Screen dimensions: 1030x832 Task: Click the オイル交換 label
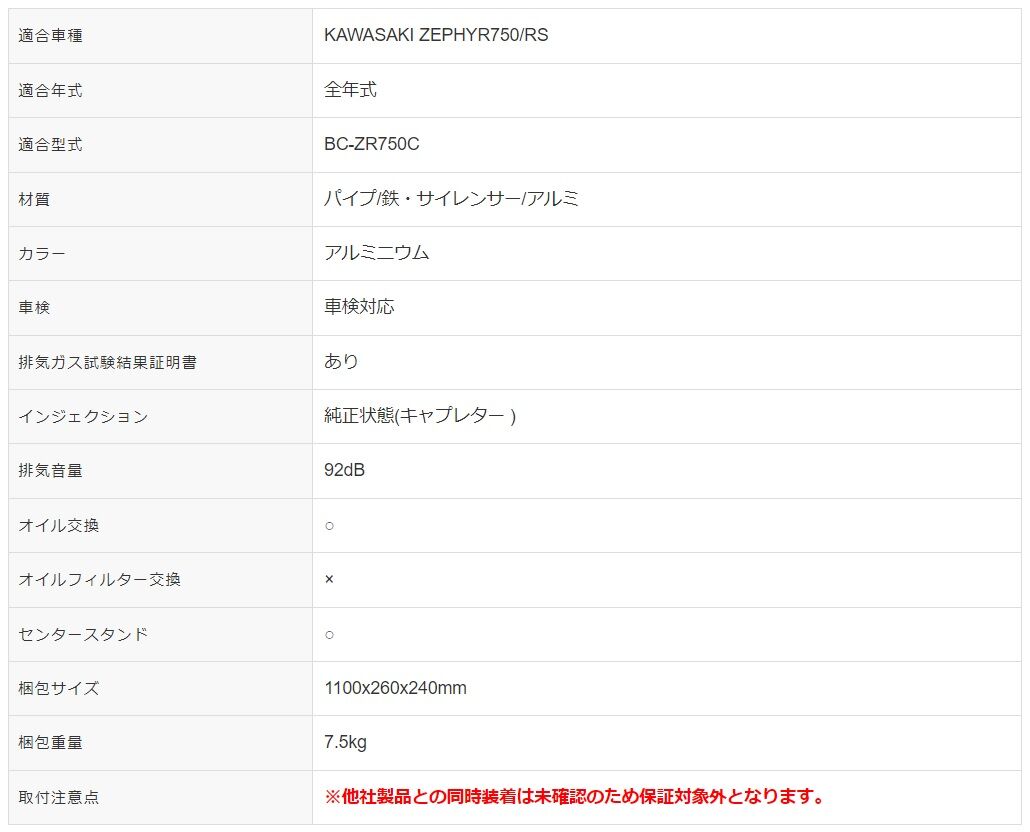click(58, 525)
